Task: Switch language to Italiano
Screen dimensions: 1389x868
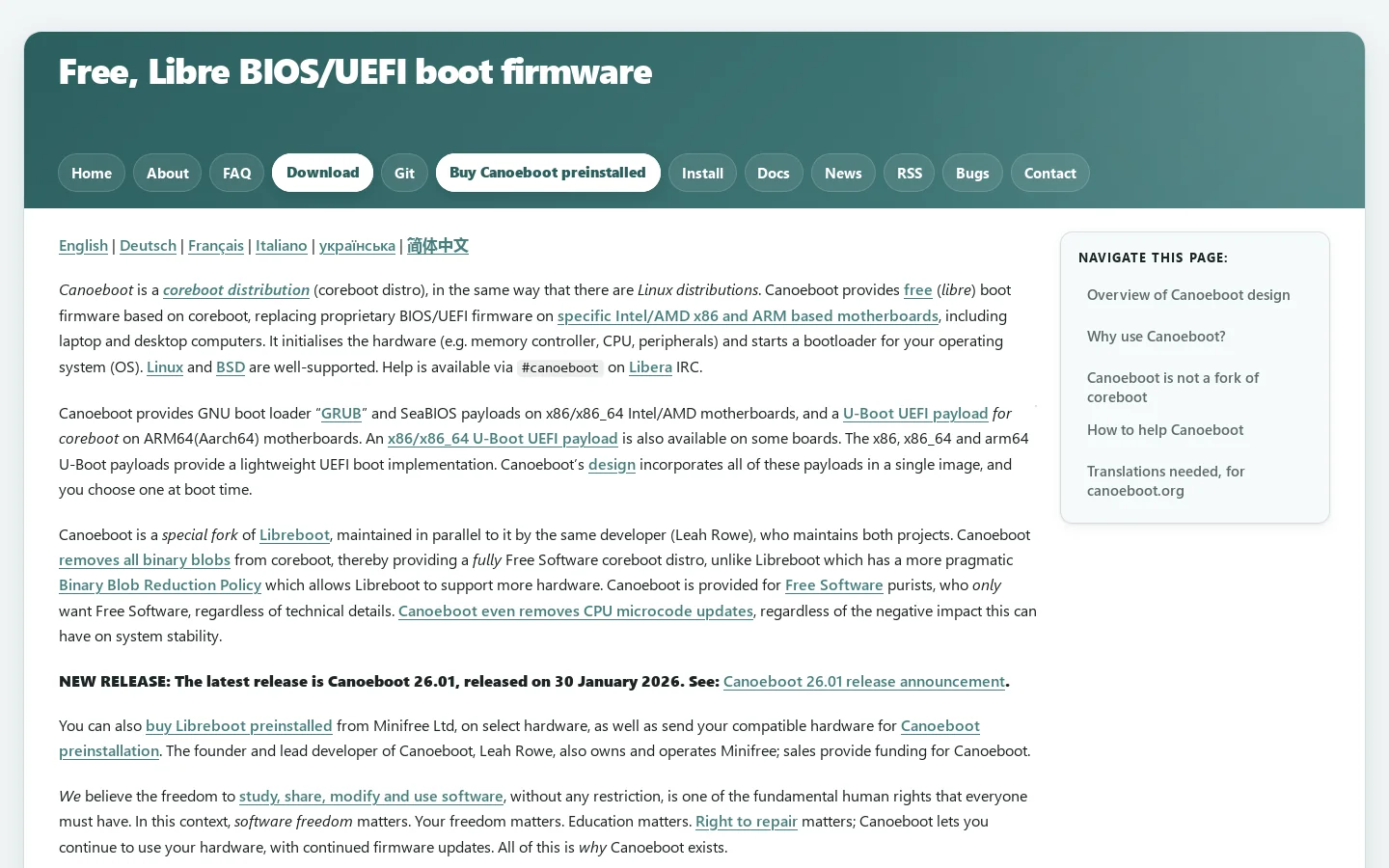Action: [x=282, y=246]
